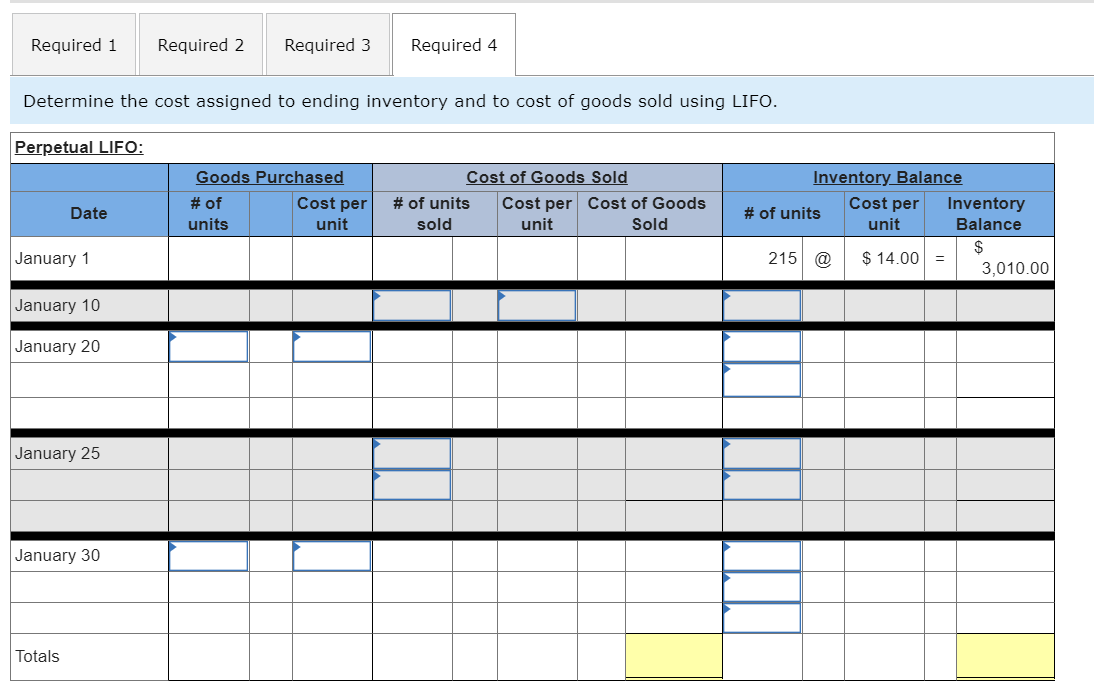Viewport: 1094px width, 695px height.
Task: Switch to the Required 2 tab
Action: pyautogui.click(x=200, y=44)
